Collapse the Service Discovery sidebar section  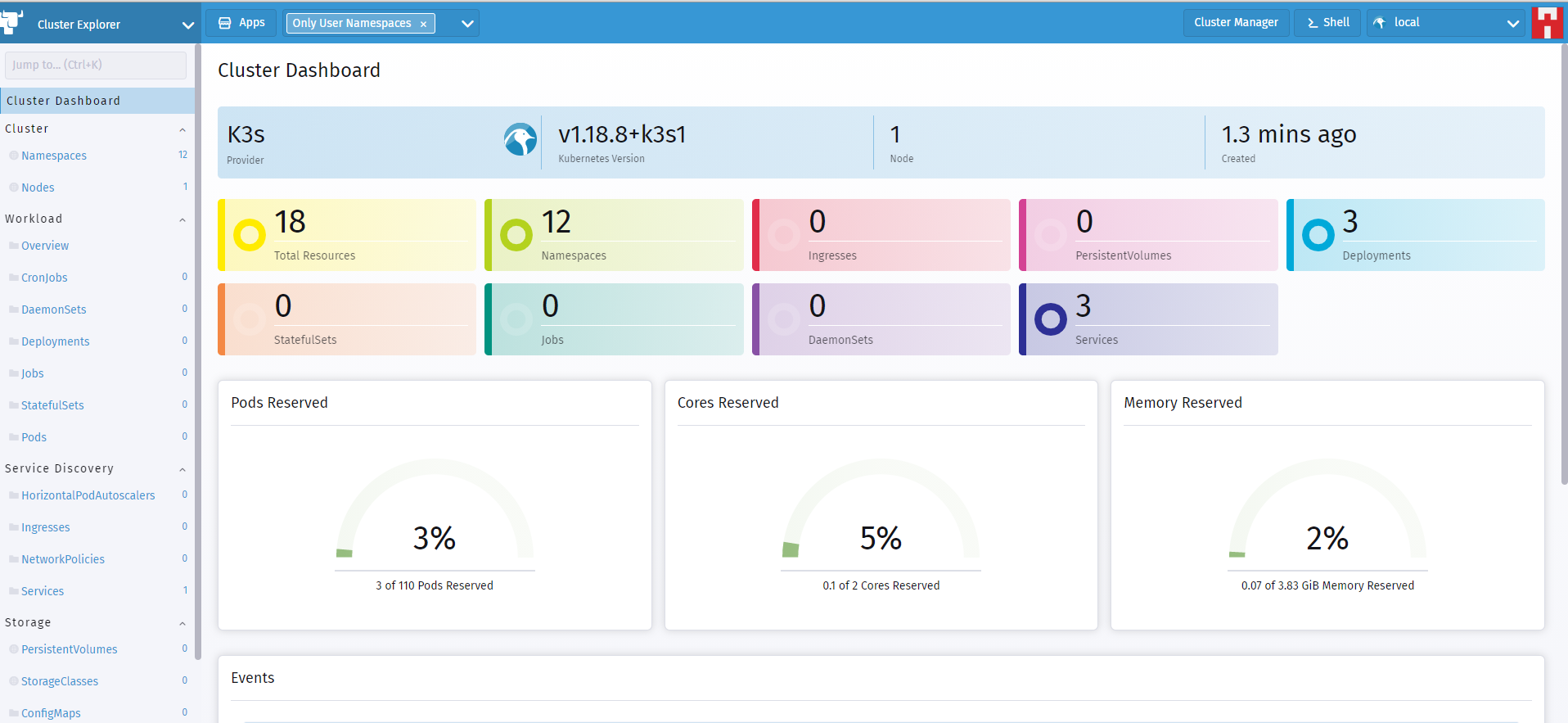click(x=182, y=469)
